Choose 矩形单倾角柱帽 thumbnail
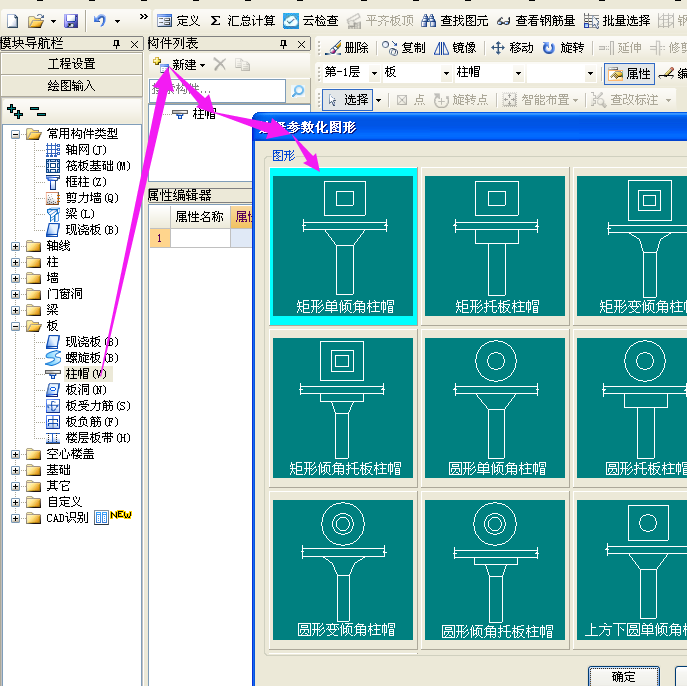 (343, 246)
